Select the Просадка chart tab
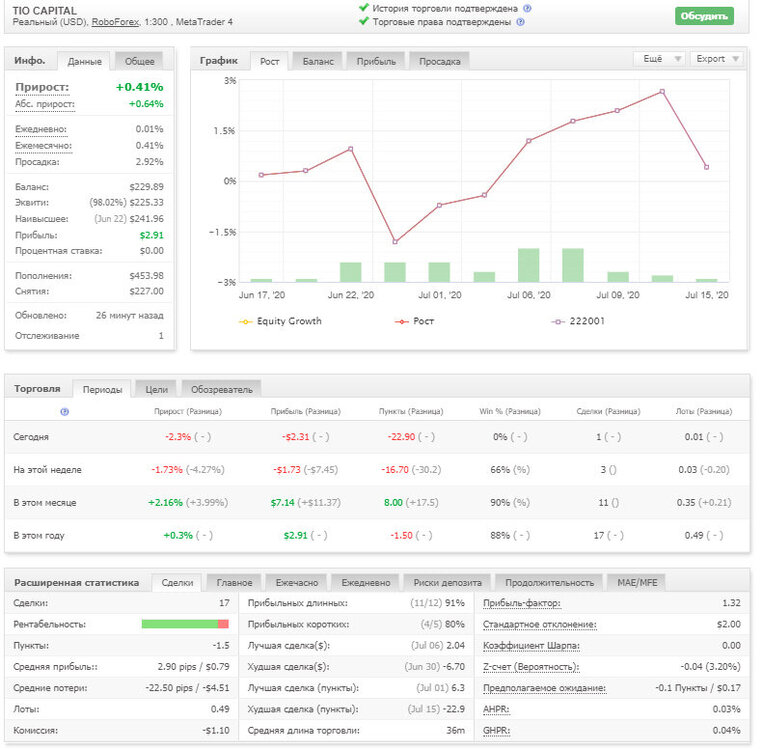This screenshot has height=750, width=763. point(440,61)
